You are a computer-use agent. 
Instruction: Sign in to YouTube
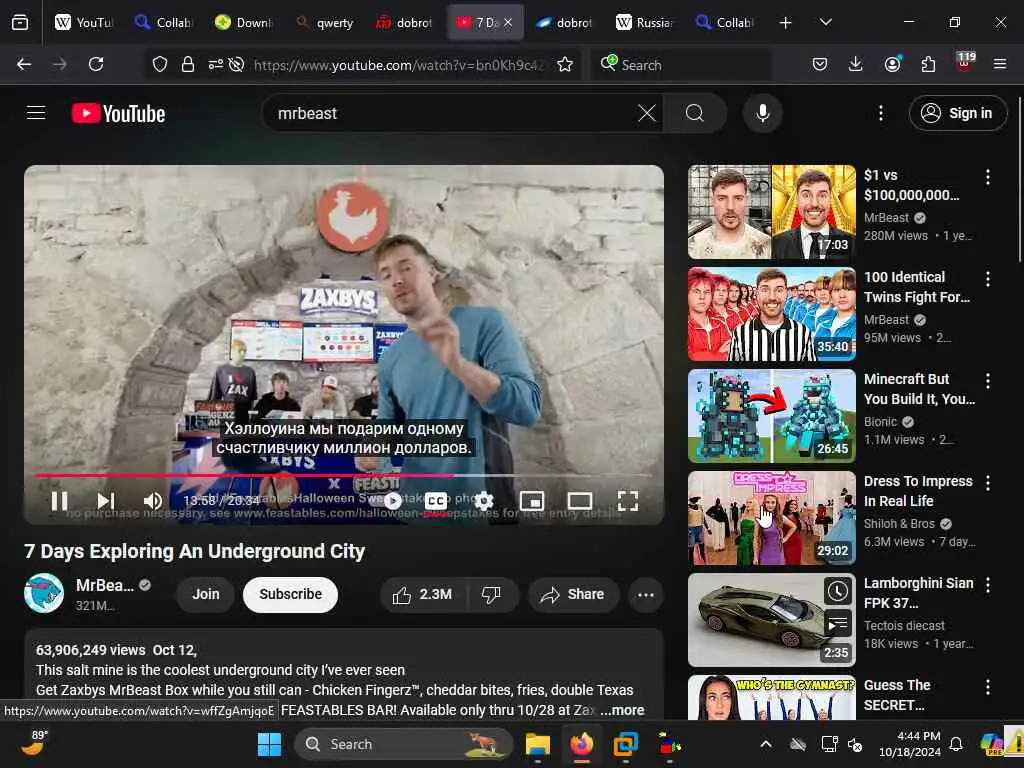click(958, 113)
